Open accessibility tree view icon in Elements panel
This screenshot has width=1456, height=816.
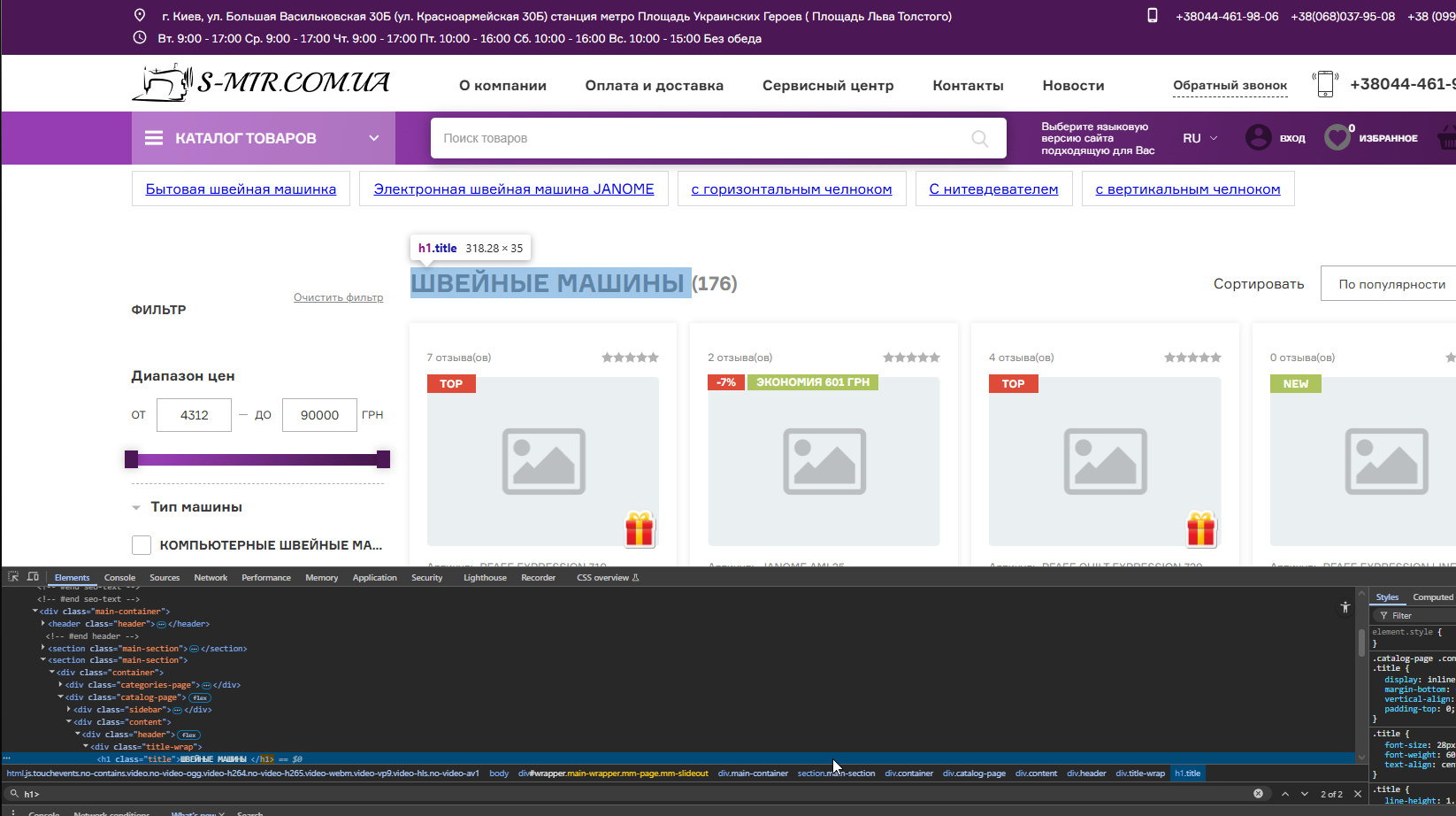point(1345,607)
